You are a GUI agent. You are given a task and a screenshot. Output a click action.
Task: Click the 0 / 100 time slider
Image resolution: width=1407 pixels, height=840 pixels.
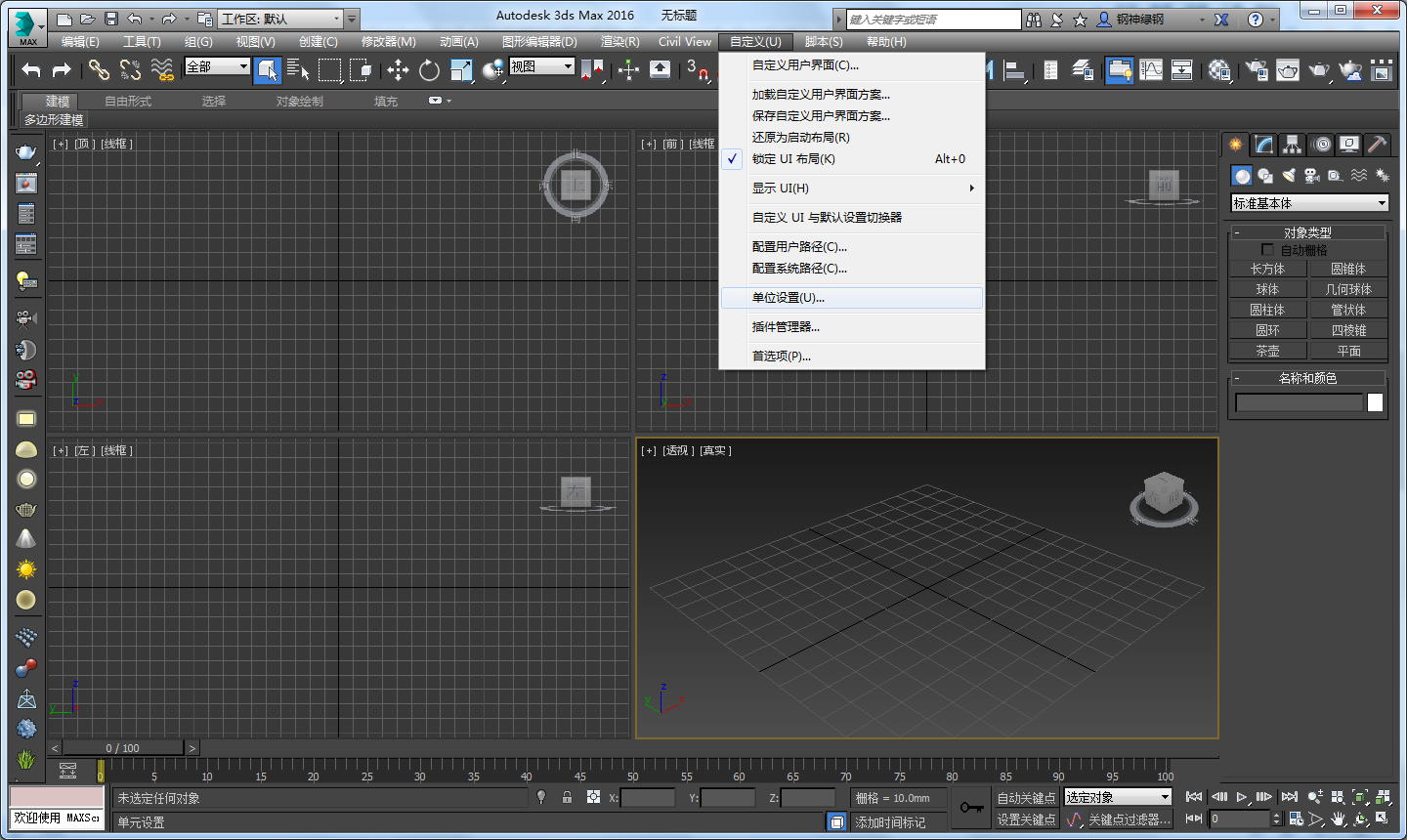123,748
